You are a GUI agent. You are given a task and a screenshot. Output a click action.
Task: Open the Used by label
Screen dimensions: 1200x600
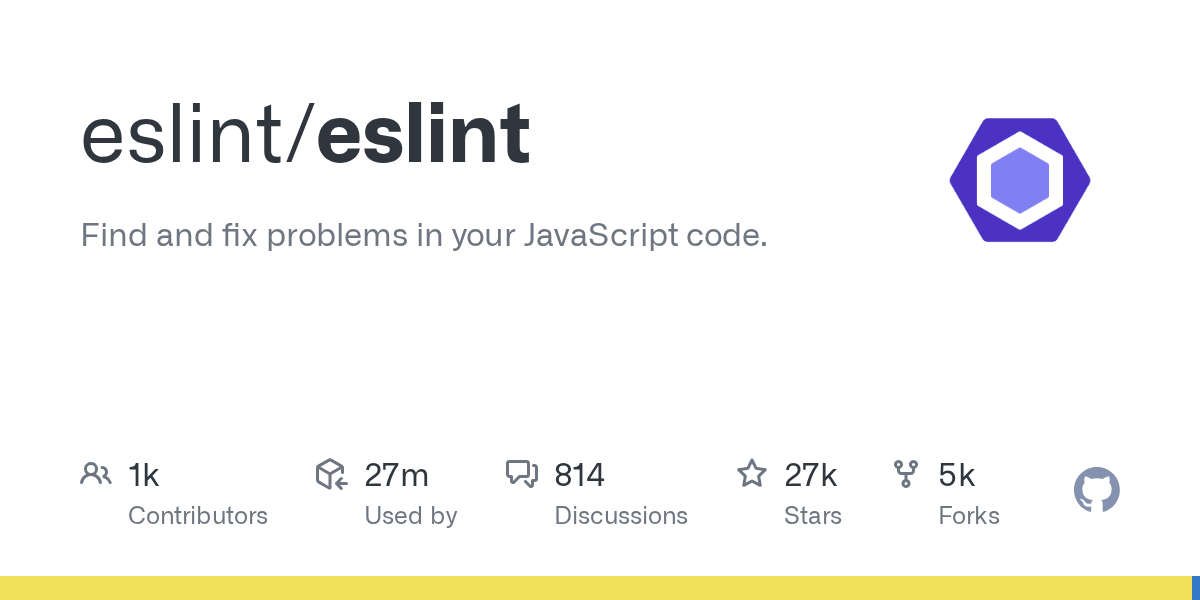pos(410,516)
